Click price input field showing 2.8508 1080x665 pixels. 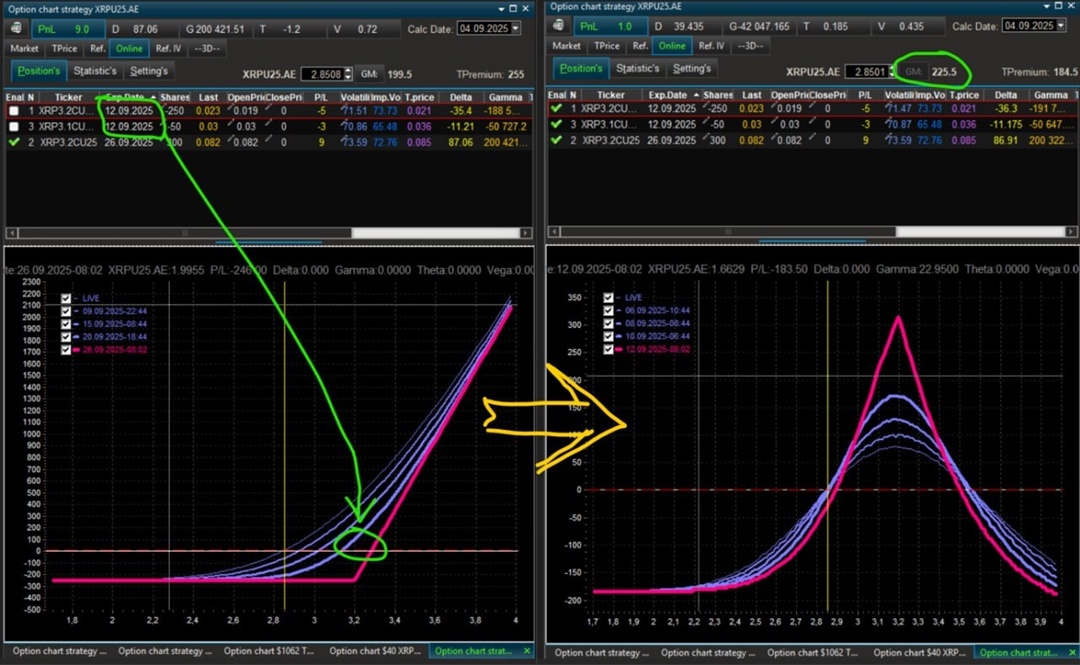pyautogui.click(x=322, y=74)
